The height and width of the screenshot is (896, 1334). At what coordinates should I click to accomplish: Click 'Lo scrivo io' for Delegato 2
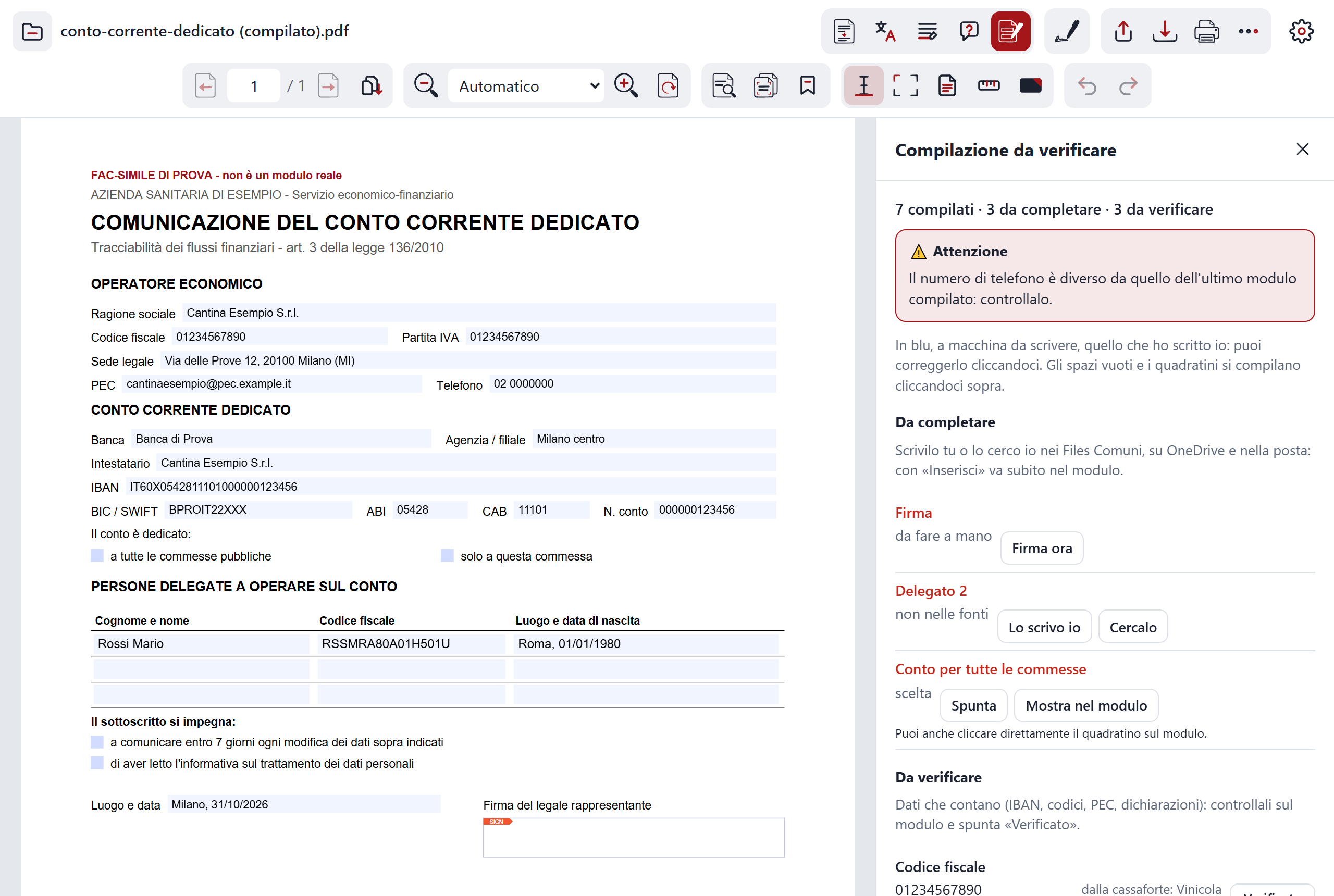point(1044,627)
